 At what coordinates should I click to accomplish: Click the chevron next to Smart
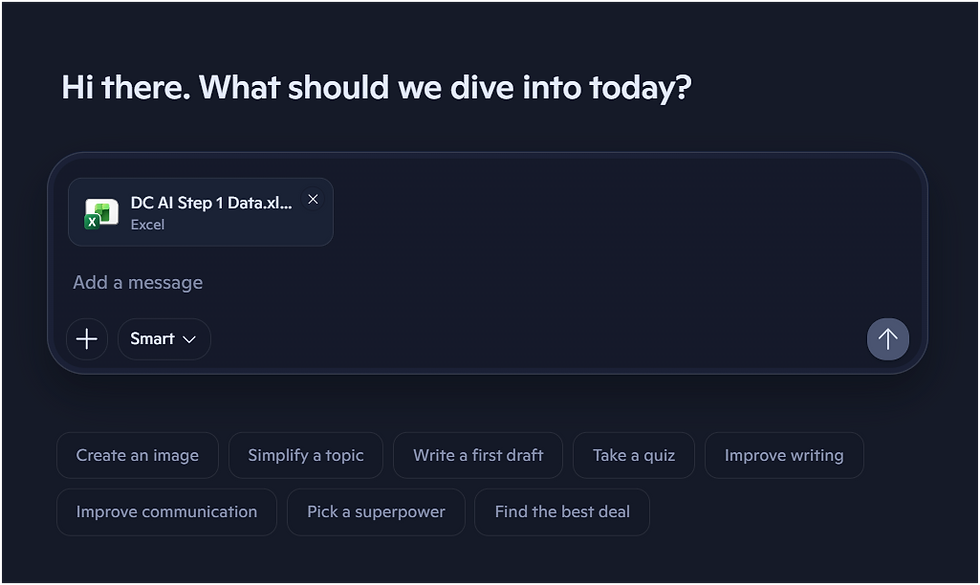click(x=189, y=340)
